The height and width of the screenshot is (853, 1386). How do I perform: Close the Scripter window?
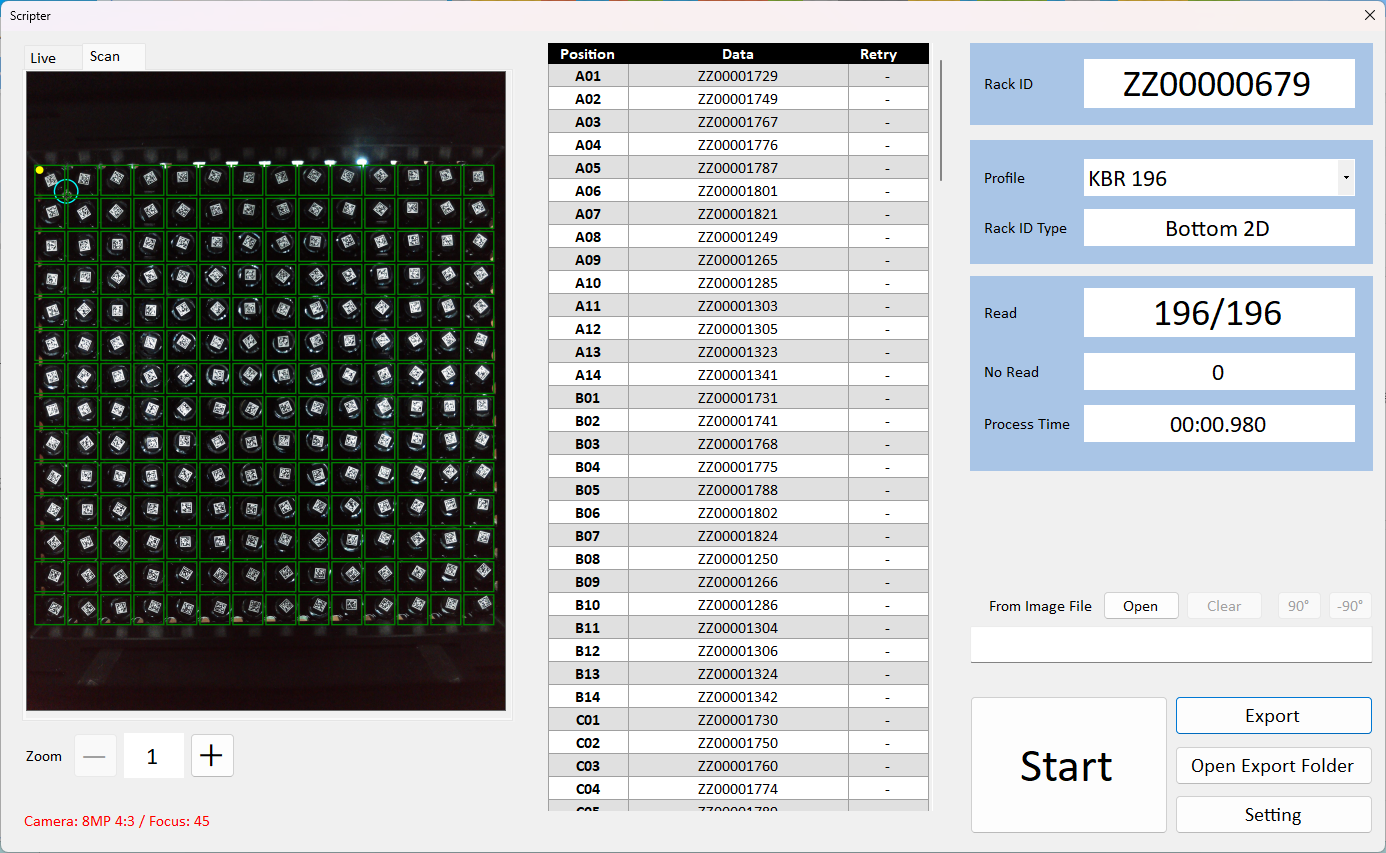1369,15
